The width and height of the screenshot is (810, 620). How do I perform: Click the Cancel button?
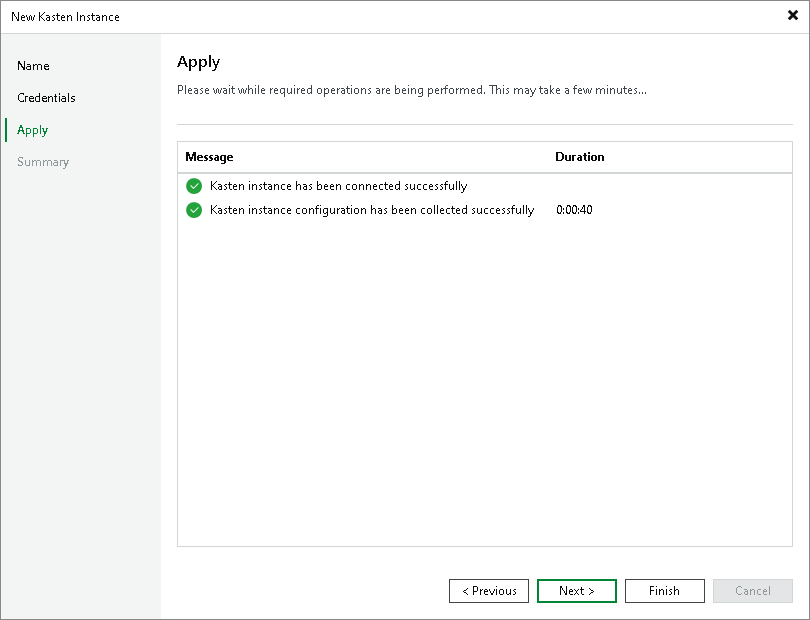[753, 591]
